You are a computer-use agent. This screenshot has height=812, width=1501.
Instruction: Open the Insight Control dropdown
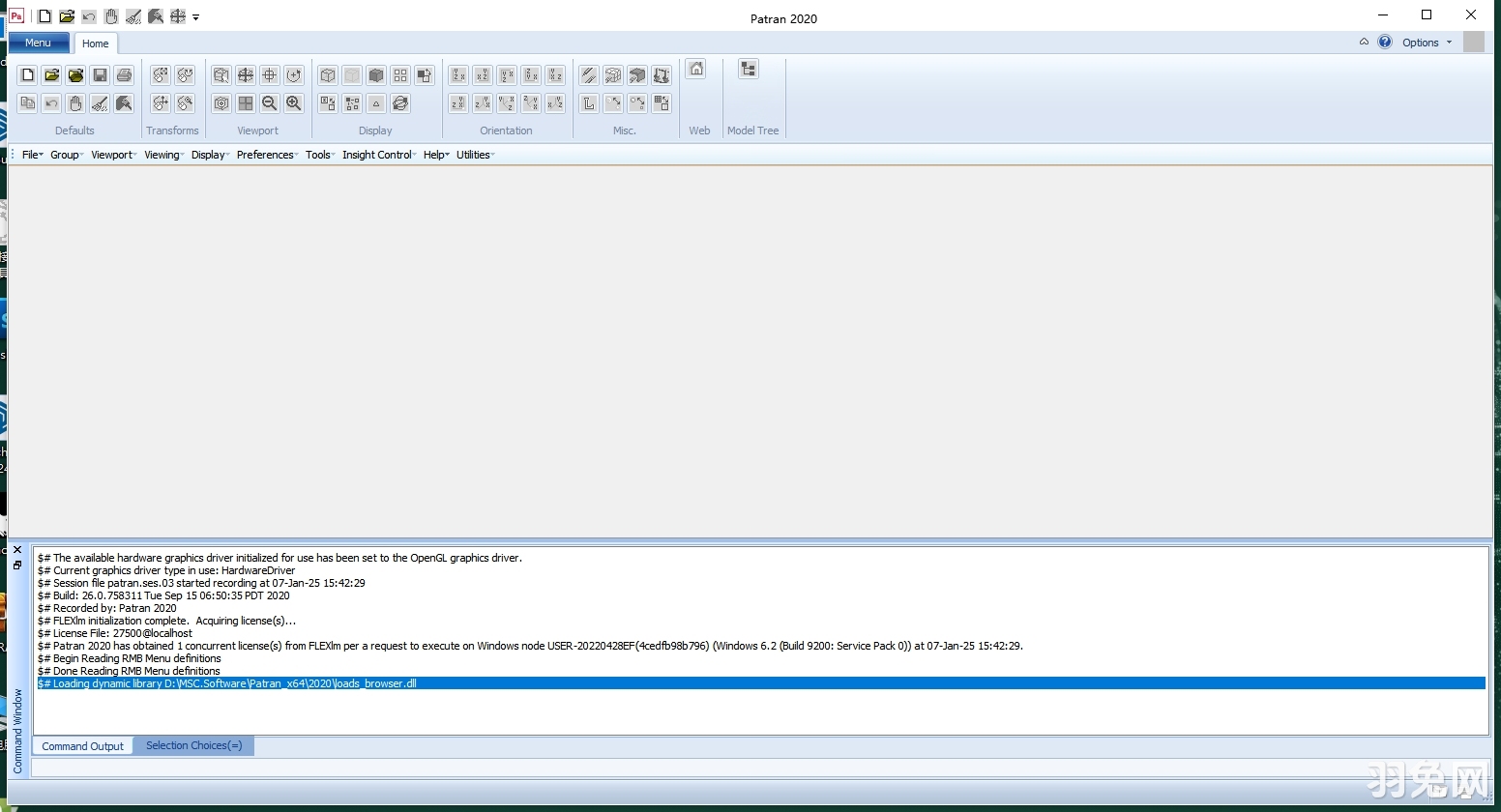(x=378, y=155)
